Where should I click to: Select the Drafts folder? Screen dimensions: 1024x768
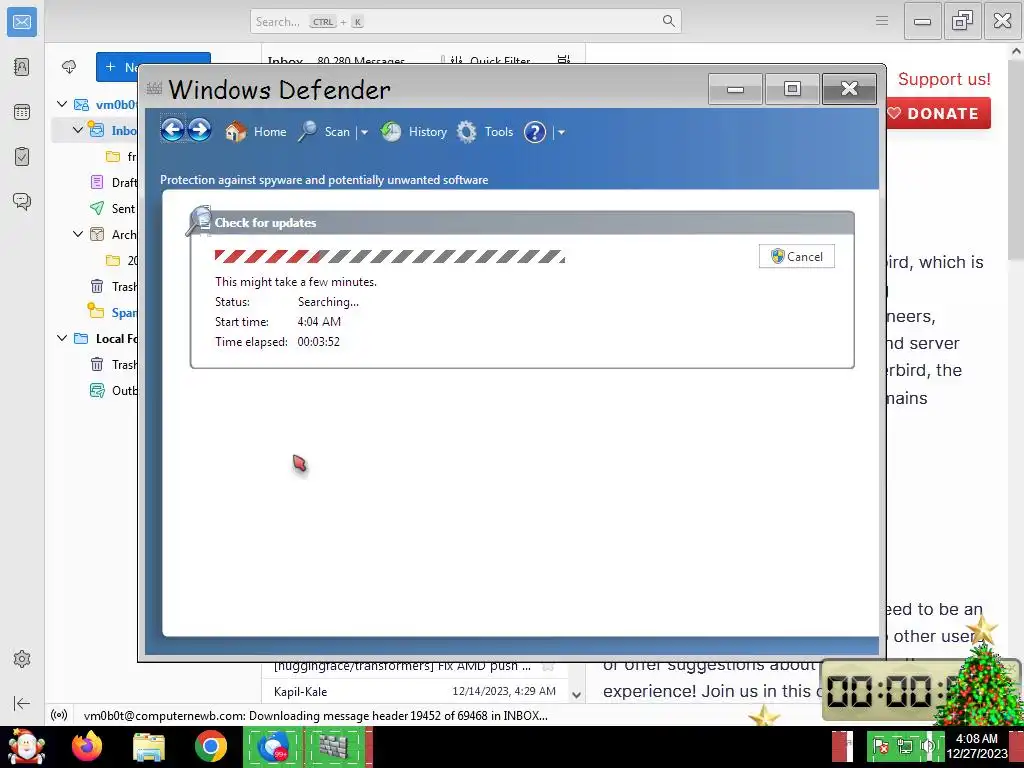[112, 182]
